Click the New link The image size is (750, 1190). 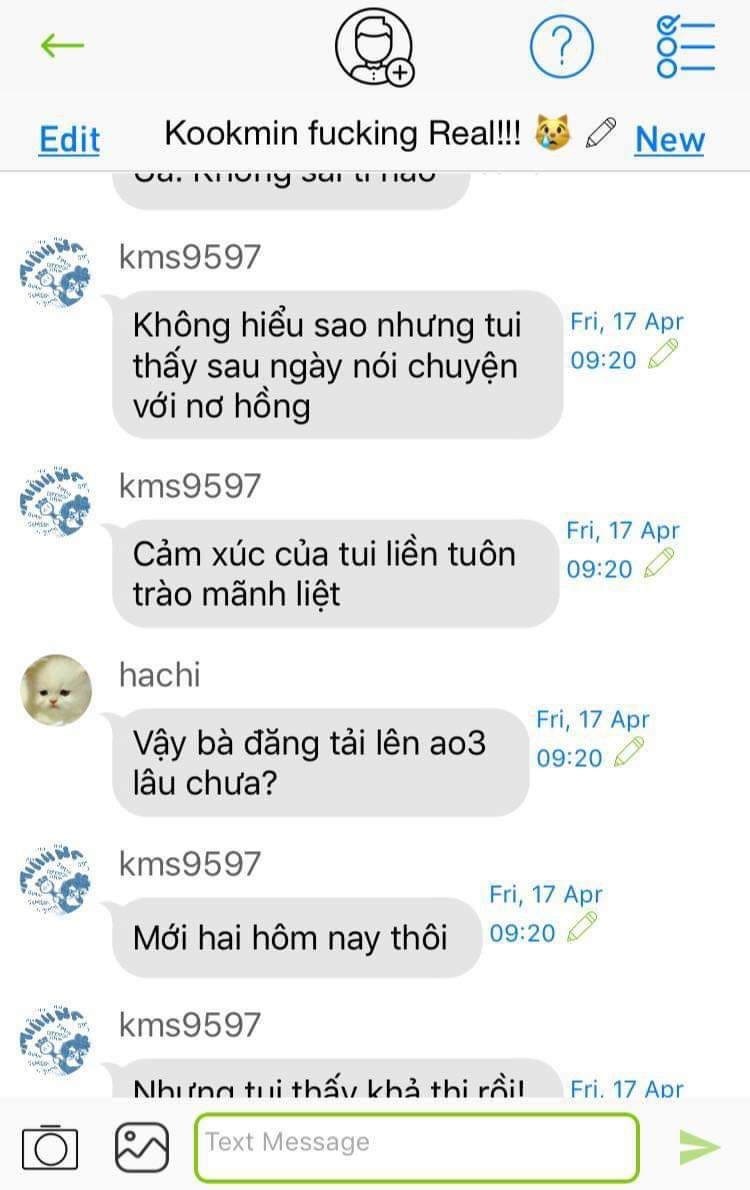(x=670, y=140)
